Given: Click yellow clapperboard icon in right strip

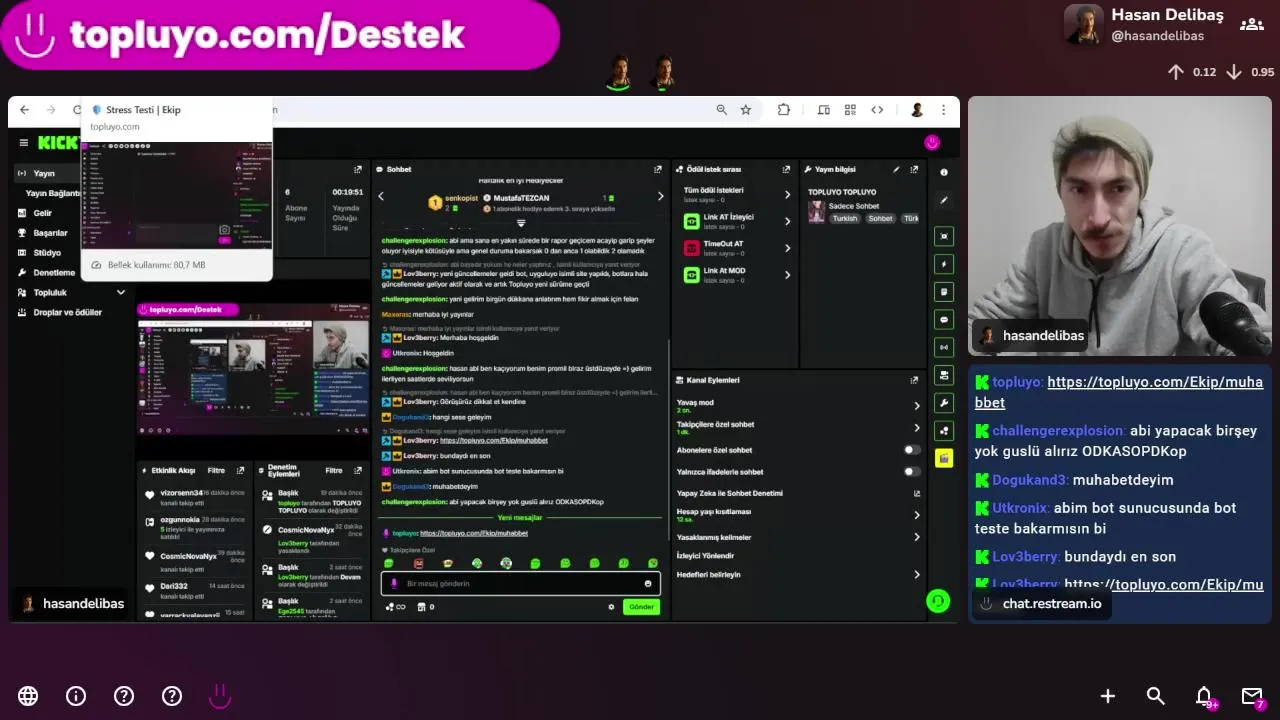Looking at the screenshot, I should click(x=944, y=458).
